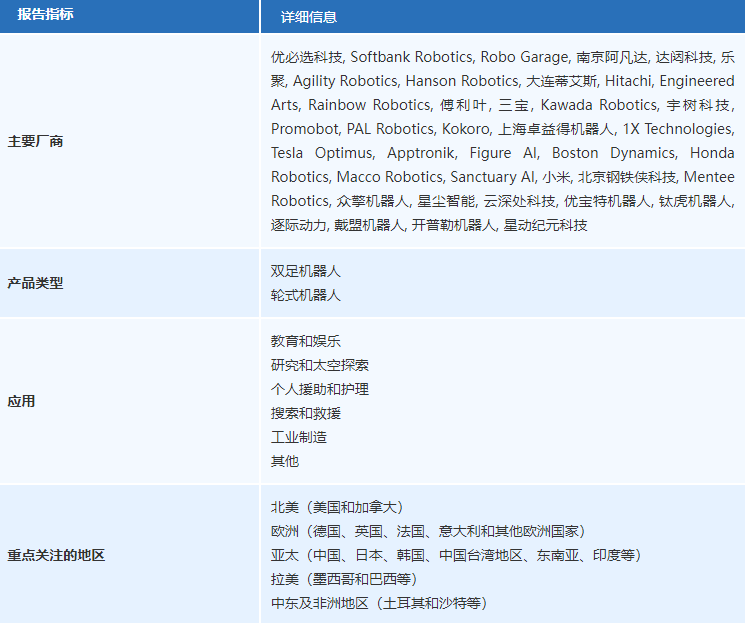Click the 搜索和救援 application line
Viewport: 752px width, 623px height.
[306, 413]
